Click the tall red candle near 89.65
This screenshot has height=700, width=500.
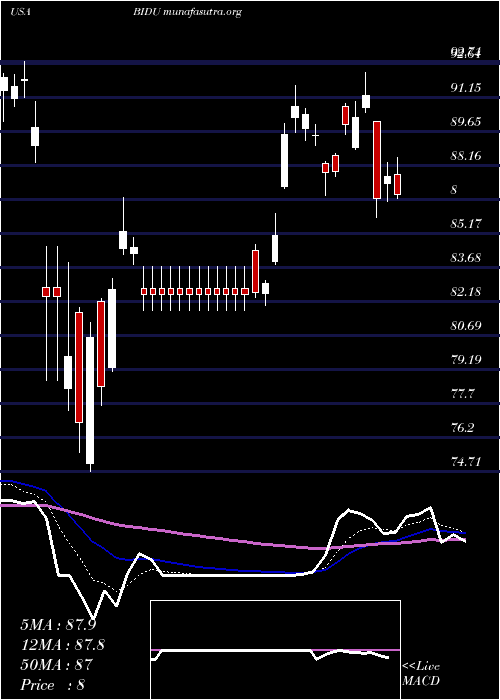(x=377, y=160)
